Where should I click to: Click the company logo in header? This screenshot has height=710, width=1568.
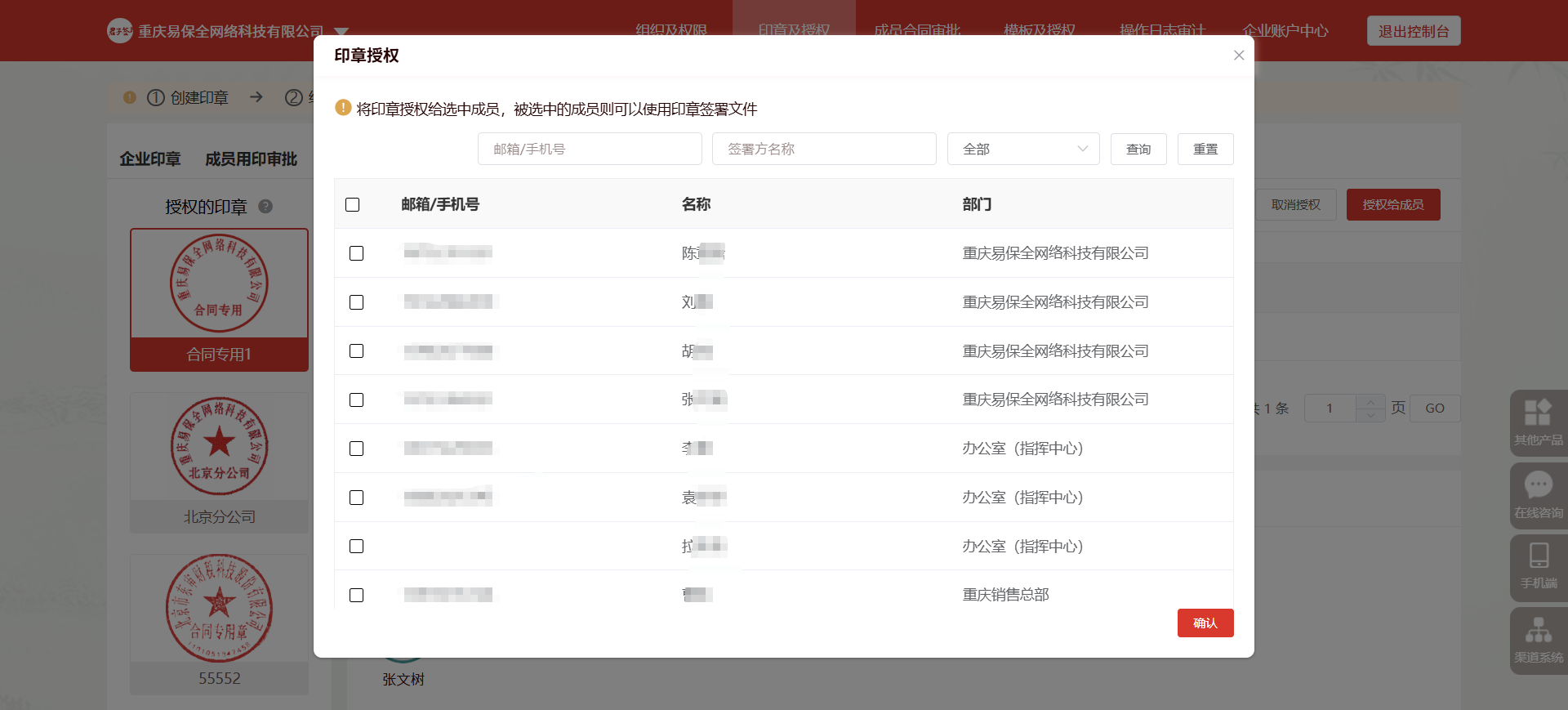point(120,31)
